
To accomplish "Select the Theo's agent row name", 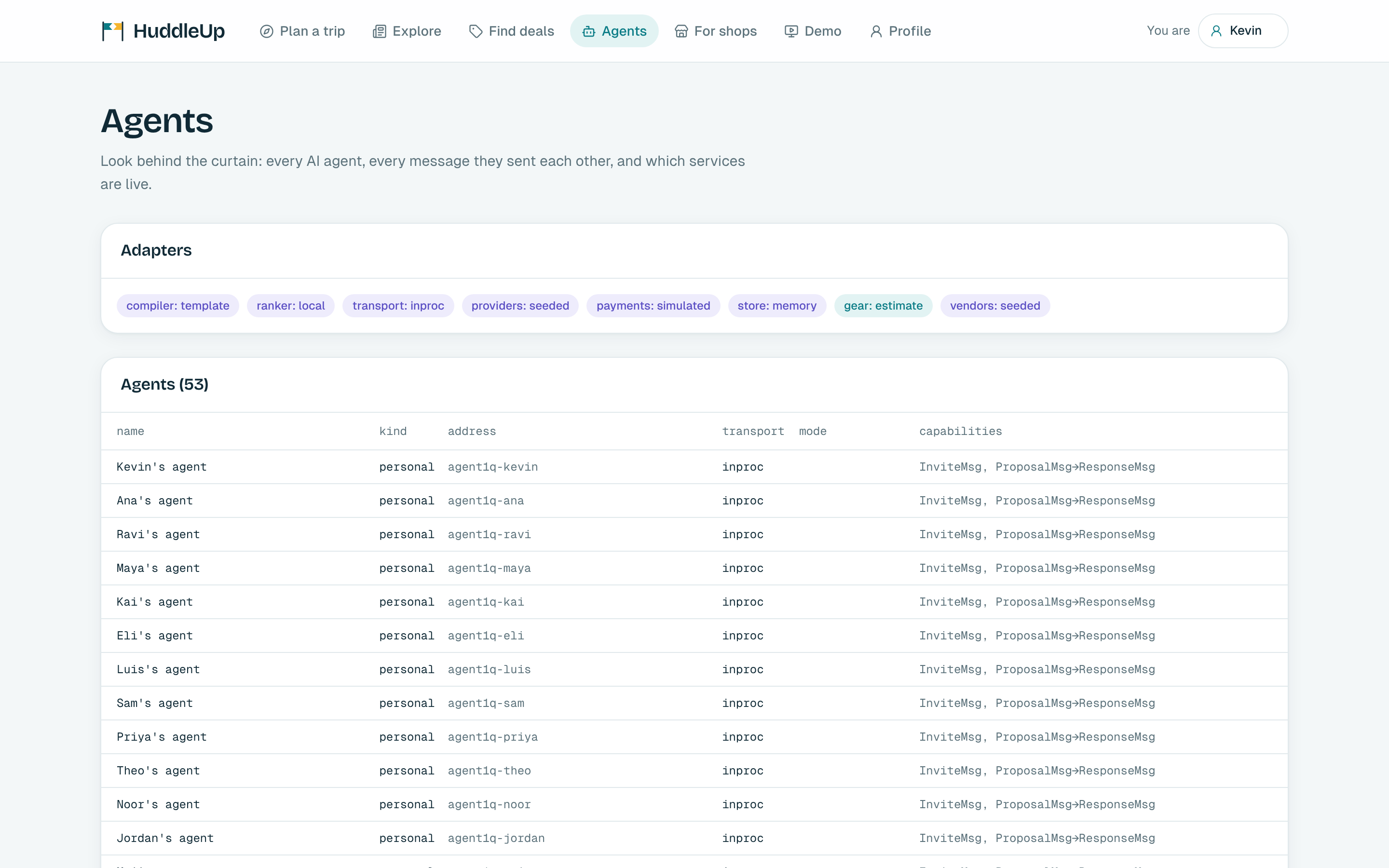I will coord(158,771).
